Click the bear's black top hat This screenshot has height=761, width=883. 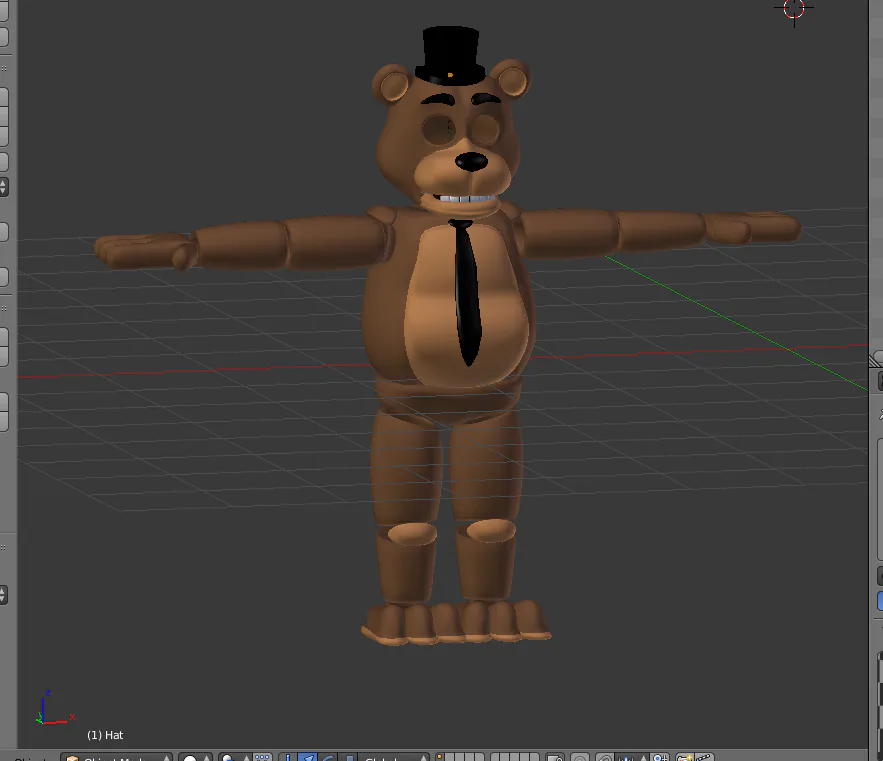pos(450,56)
